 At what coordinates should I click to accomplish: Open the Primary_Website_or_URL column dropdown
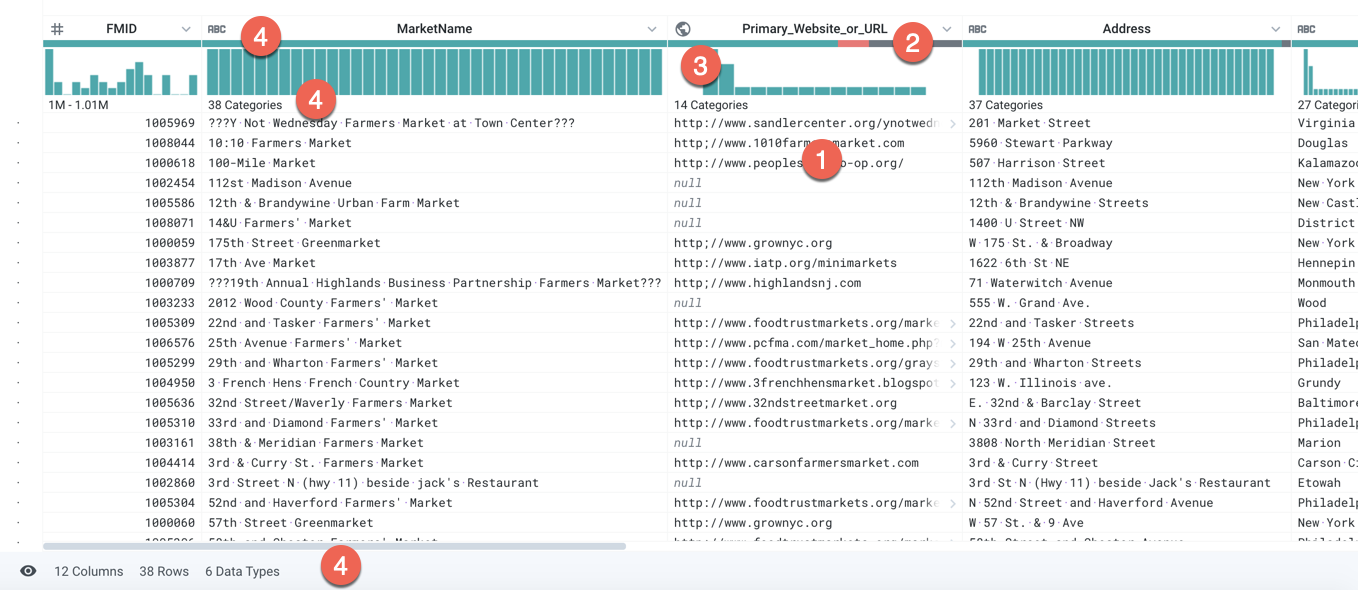[x=944, y=28]
